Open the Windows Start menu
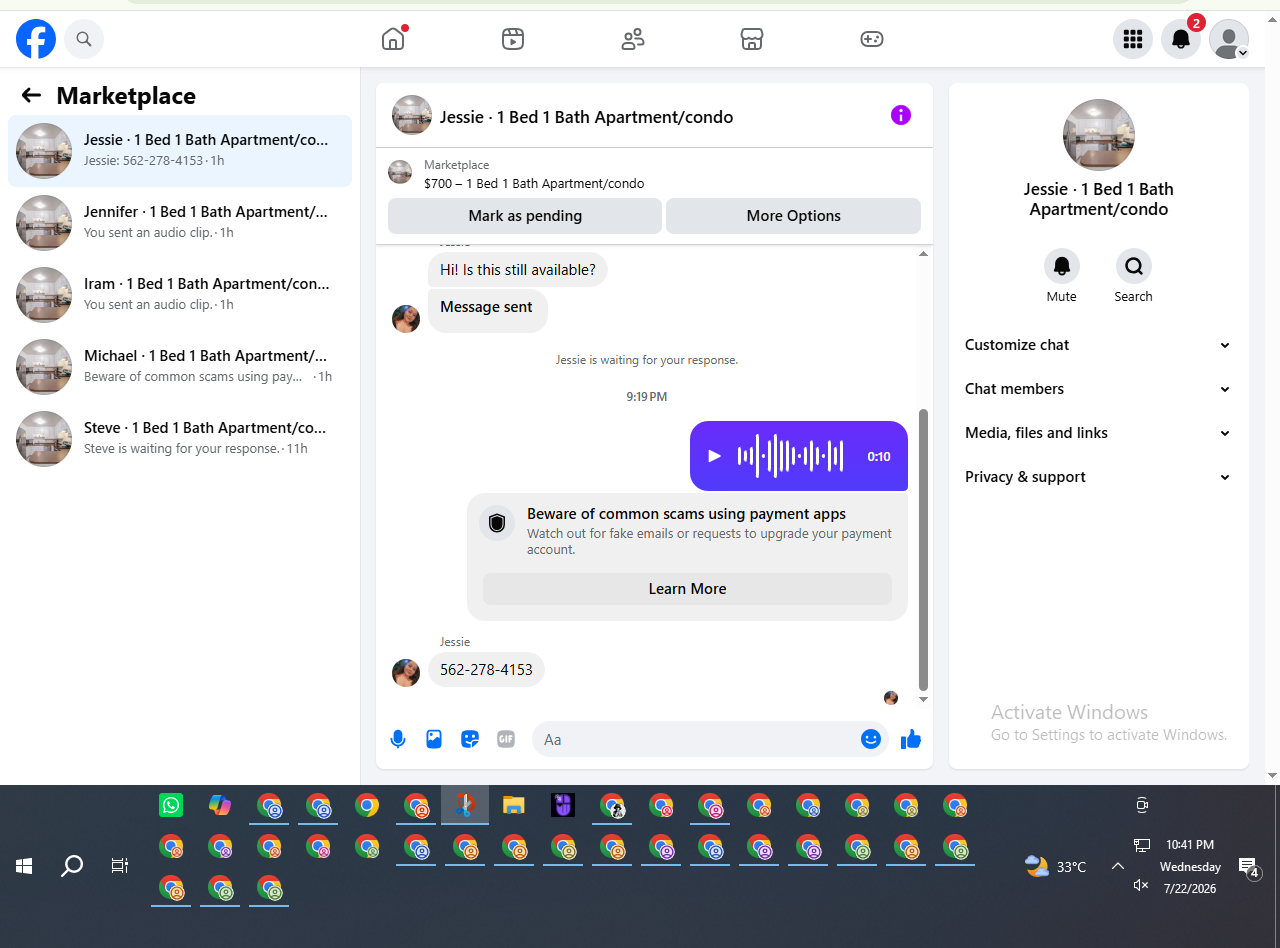Viewport: 1280px width, 948px height. (x=24, y=866)
